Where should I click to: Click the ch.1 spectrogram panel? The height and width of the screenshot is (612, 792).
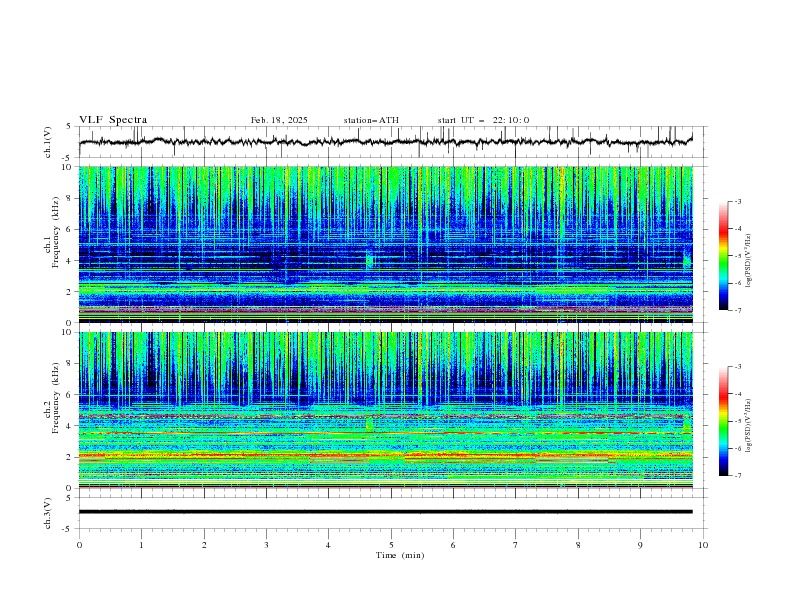pyautogui.click(x=386, y=244)
